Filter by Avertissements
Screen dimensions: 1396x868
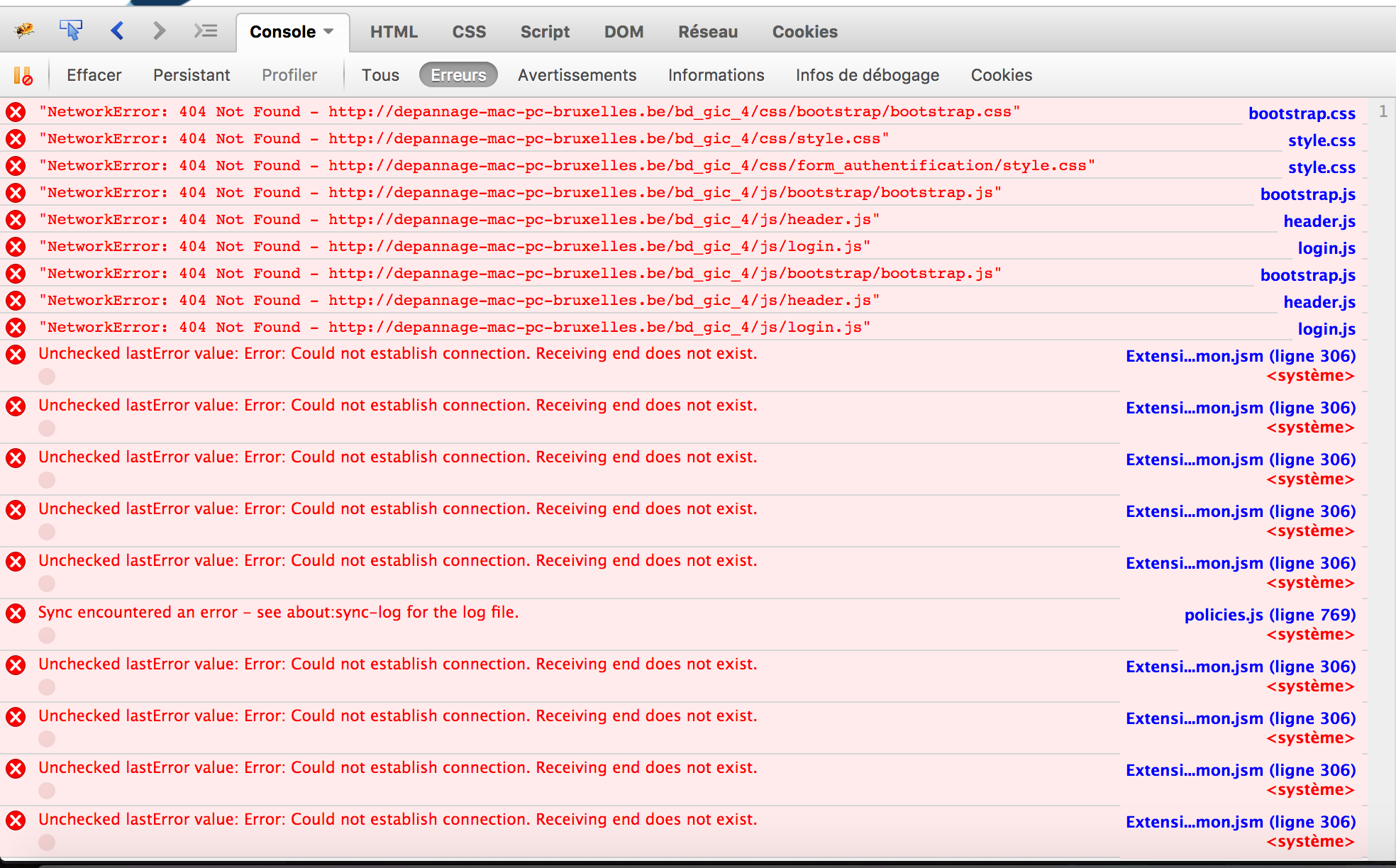577,75
